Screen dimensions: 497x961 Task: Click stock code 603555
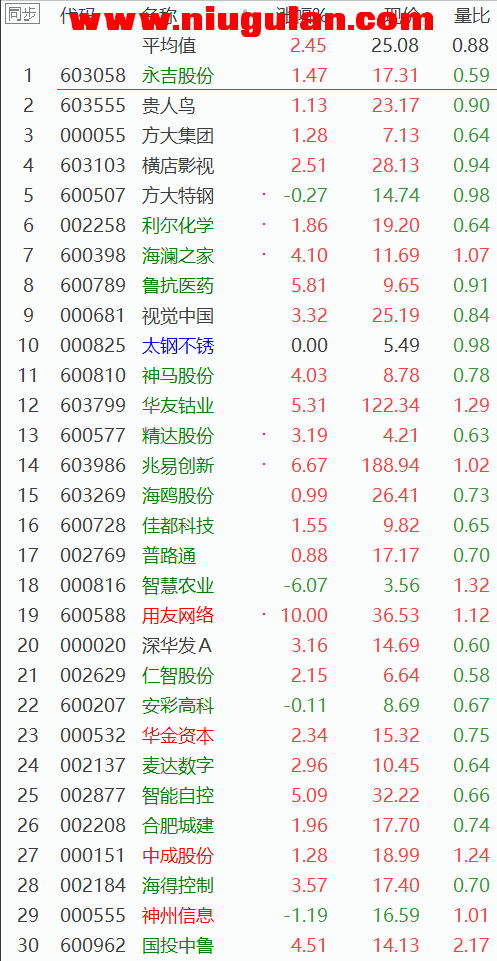tap(93, 105)
